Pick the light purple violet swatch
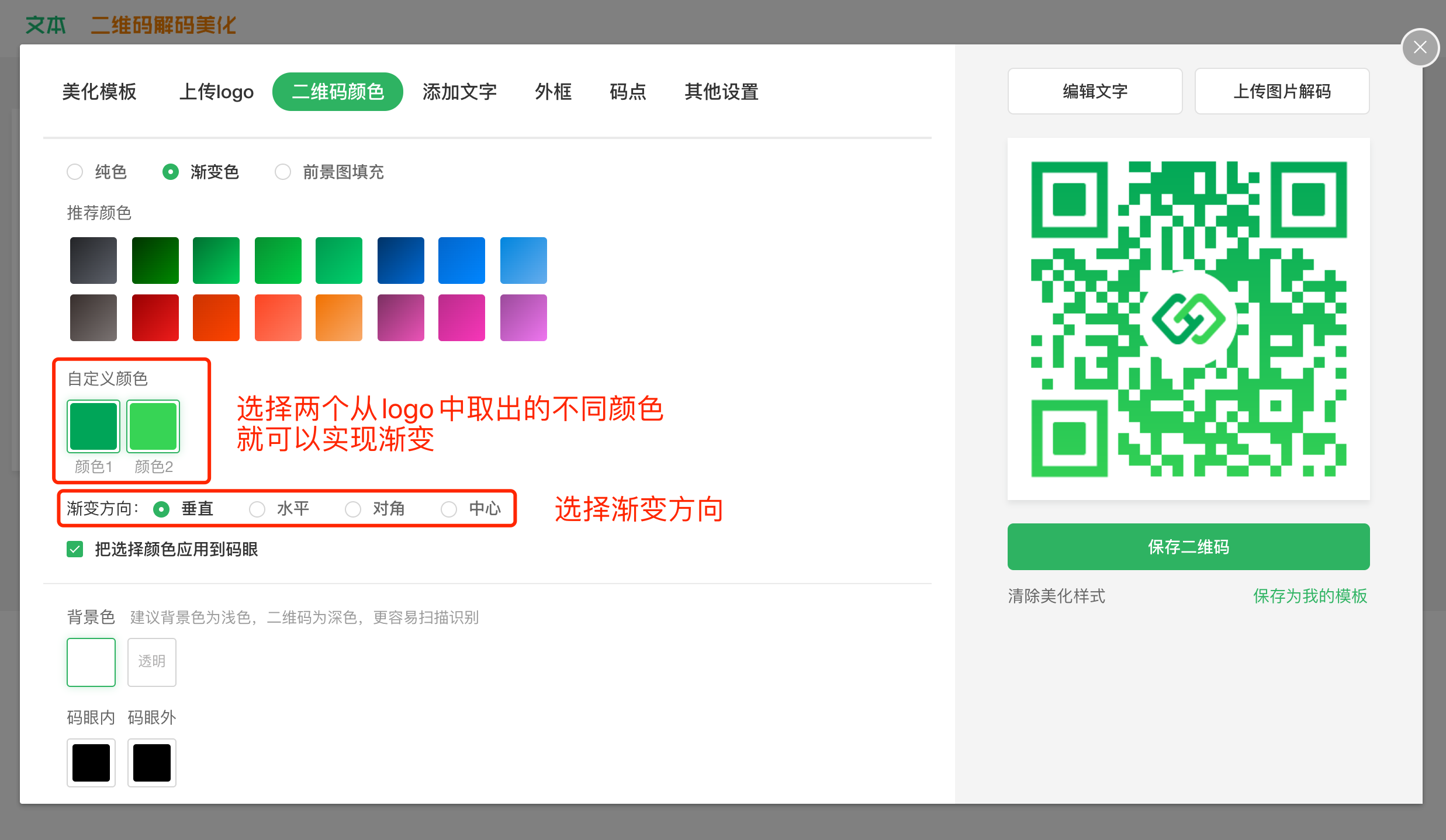This screenshot has height=840, width=1446. coord(524,318)
